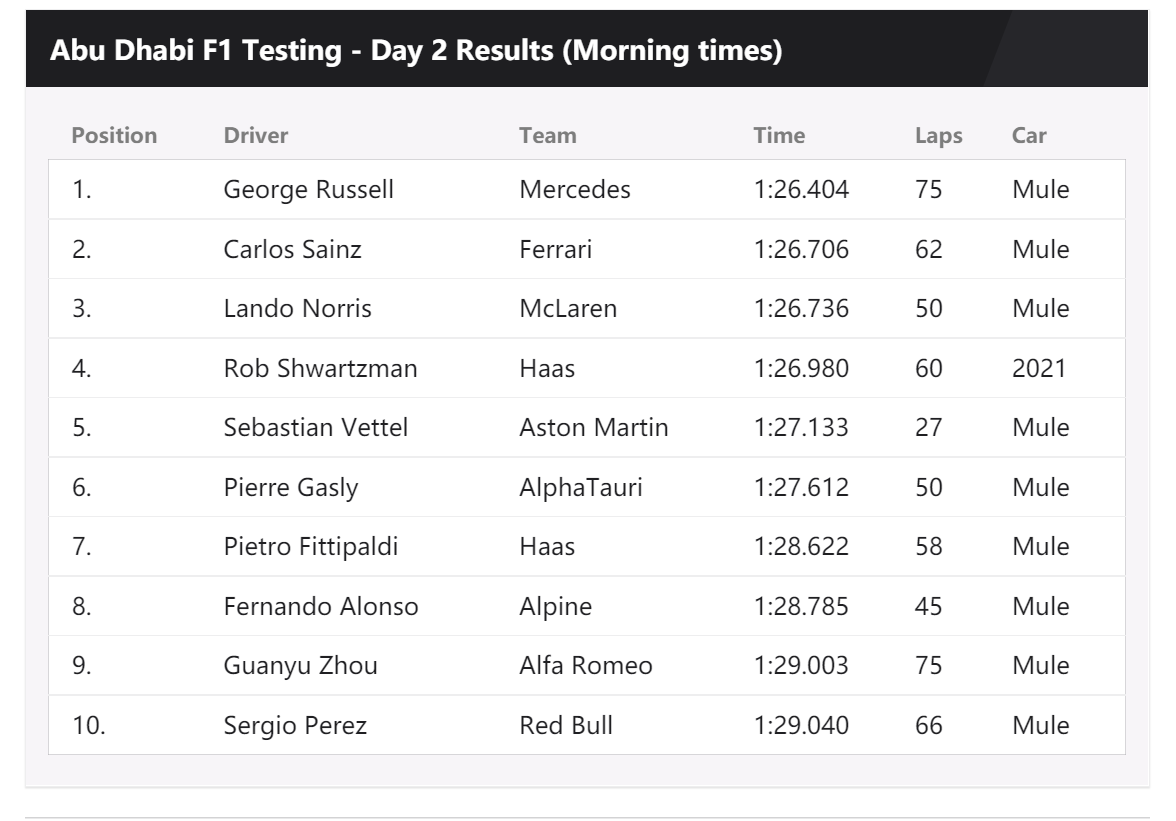Click Lando Norris in the table
Screen dimensions: 1176x821
point(297,309)
